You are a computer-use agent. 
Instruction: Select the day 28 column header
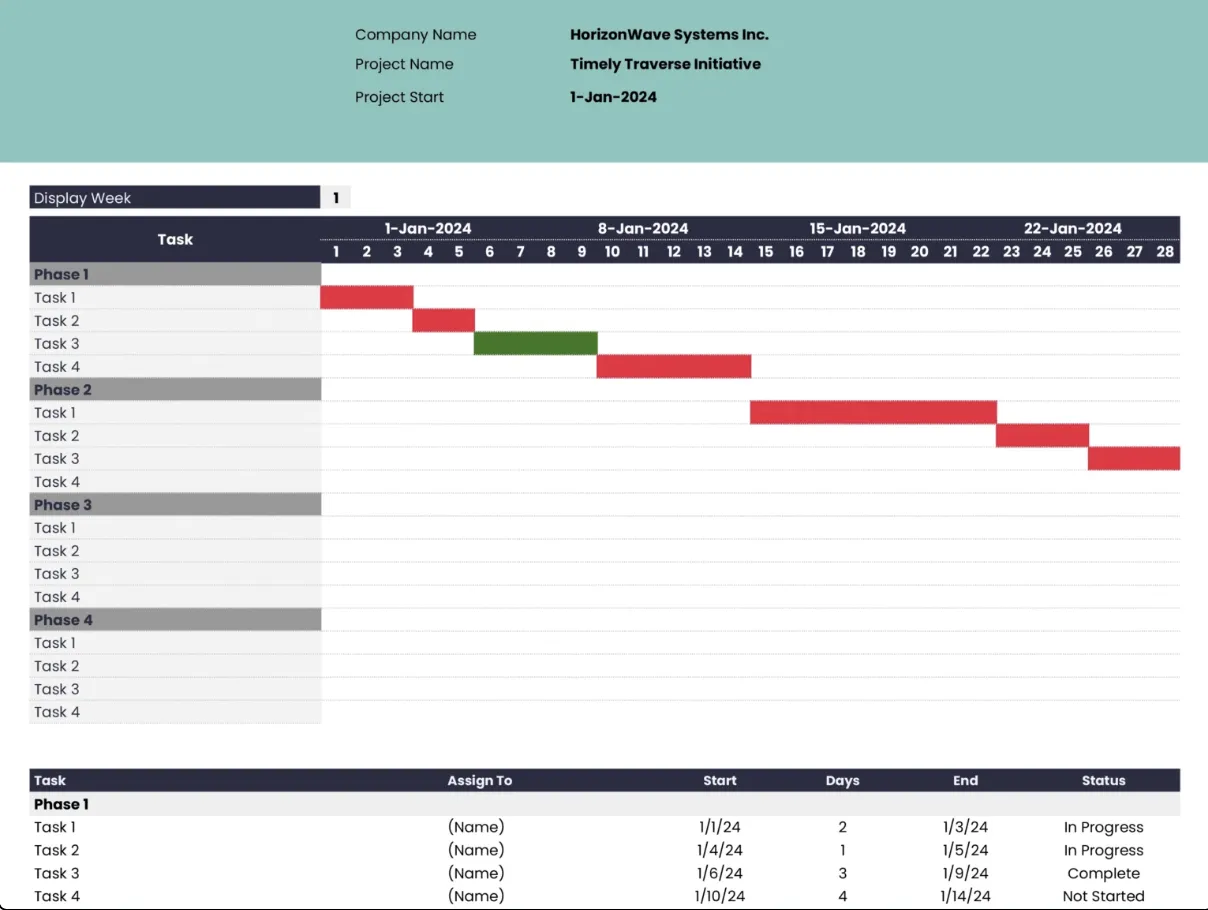[x=1165, y=251]
